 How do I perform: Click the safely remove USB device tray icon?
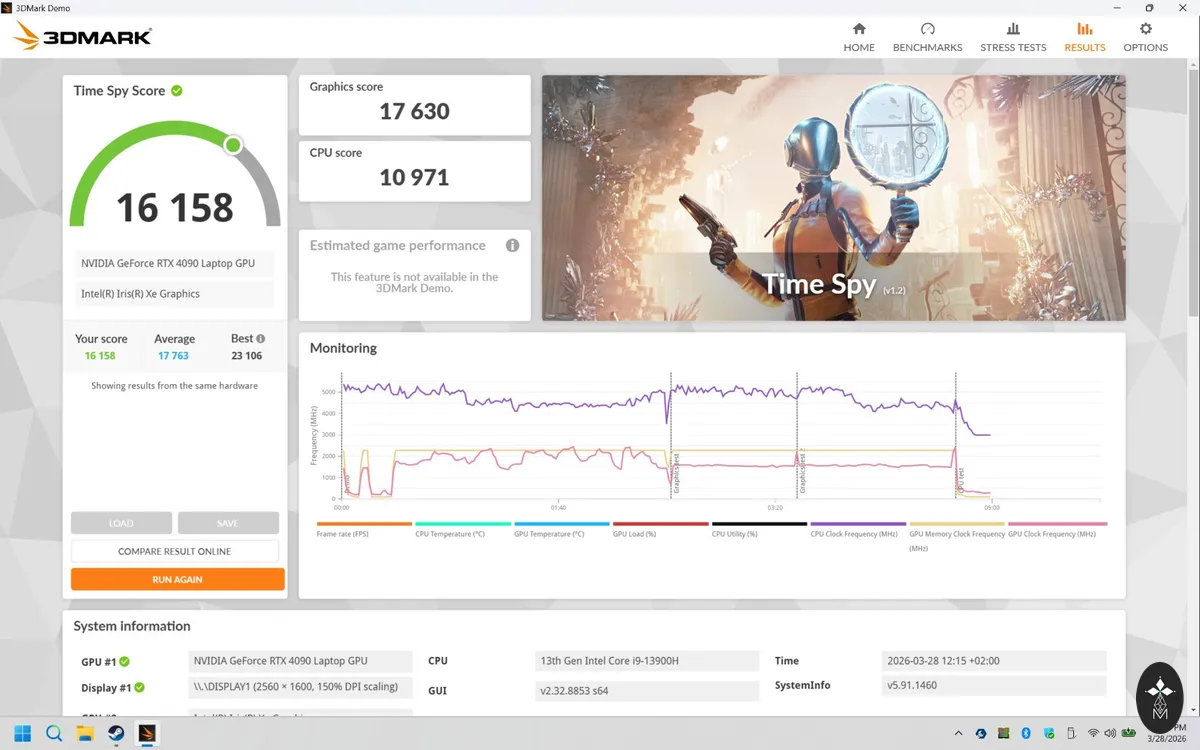tap(1071, 733)
